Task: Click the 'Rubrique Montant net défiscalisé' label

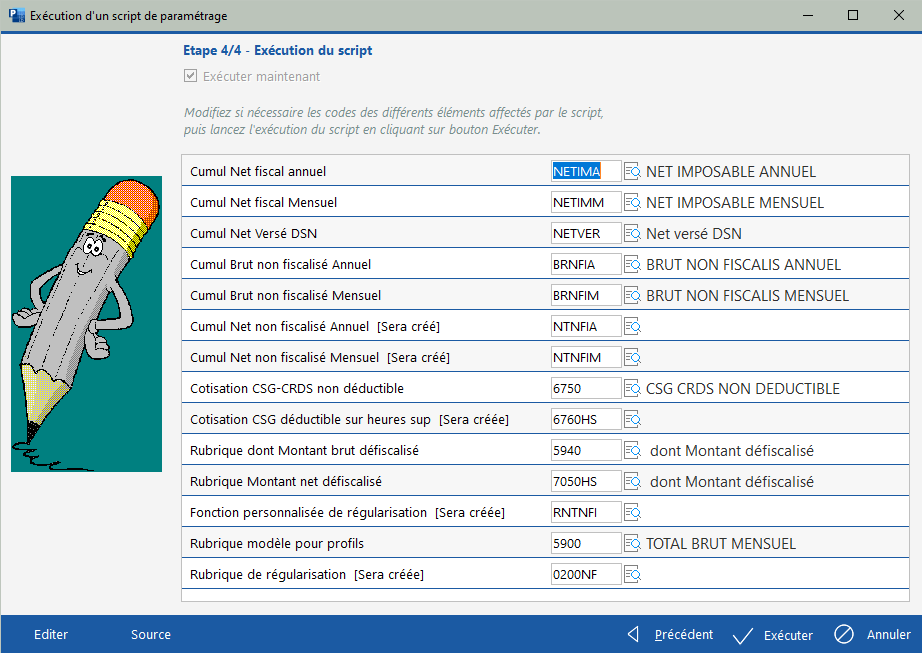Action: 286,482
